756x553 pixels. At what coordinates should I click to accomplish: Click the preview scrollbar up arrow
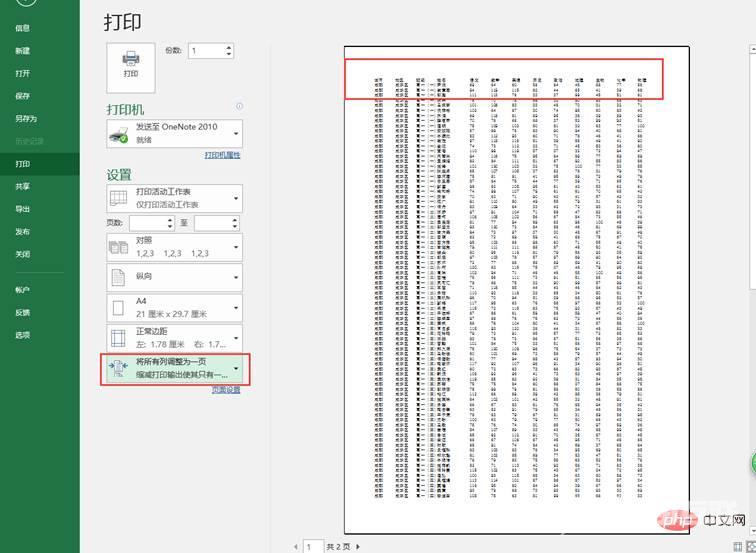752,49
